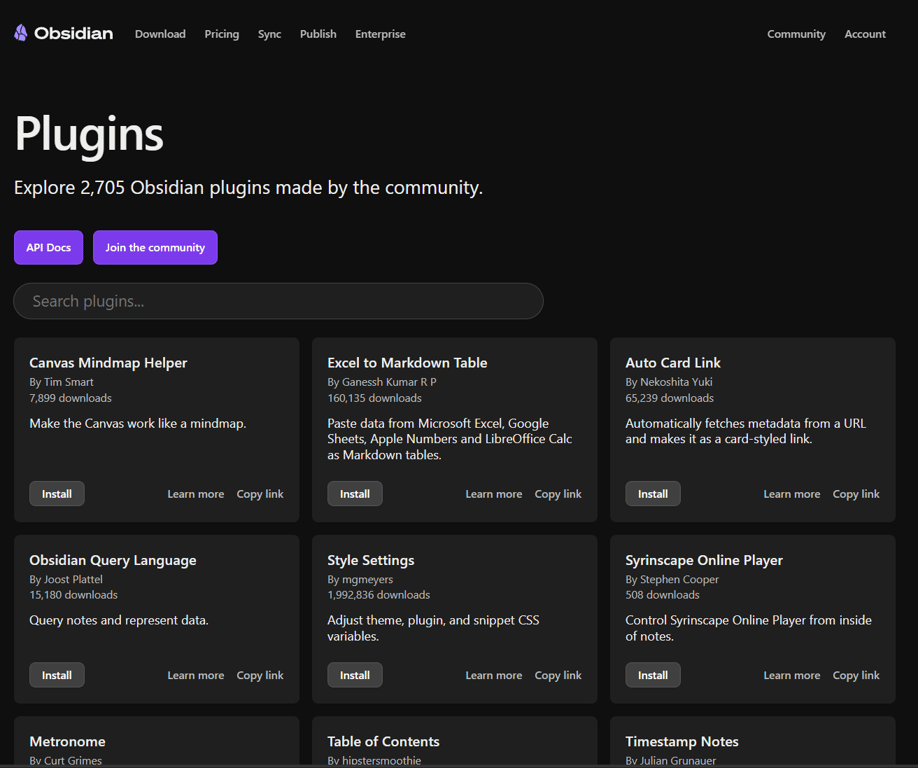Screen dimensions: 918x768
Task: Copy link for Style Settings
Action: (x=558, y=676)
